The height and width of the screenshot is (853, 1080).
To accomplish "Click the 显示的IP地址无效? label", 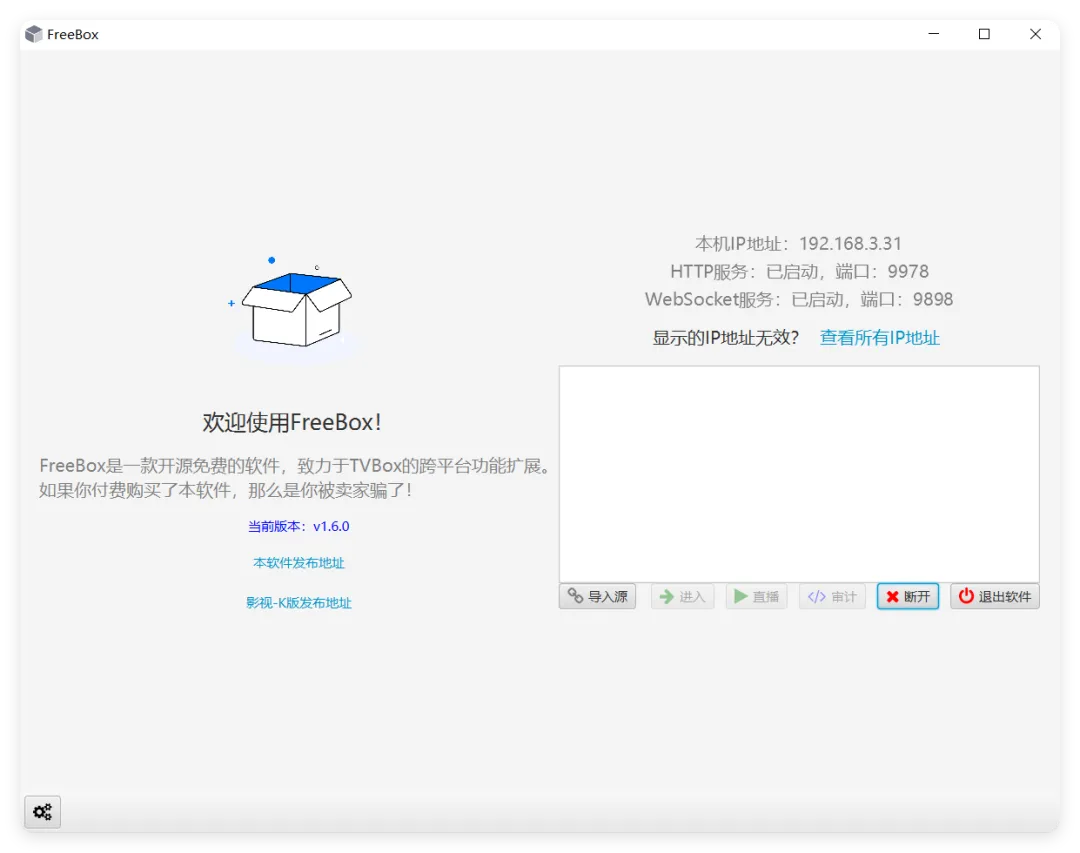I will click(x=725, y=338).
